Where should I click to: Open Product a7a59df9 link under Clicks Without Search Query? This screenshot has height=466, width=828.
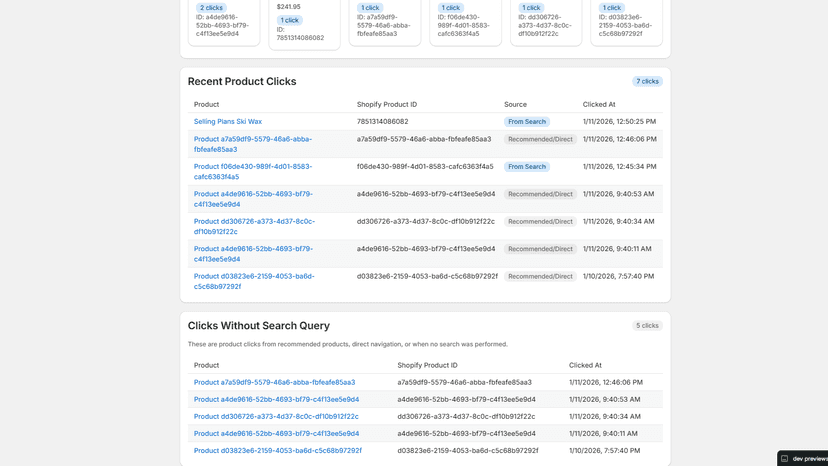pos(275,383)
